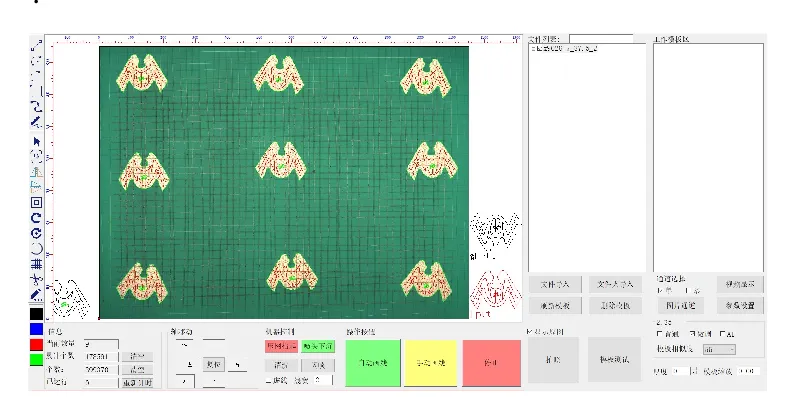Select the top line-draw tool in left toolbar
795x397 pixels.
point(37,46)
